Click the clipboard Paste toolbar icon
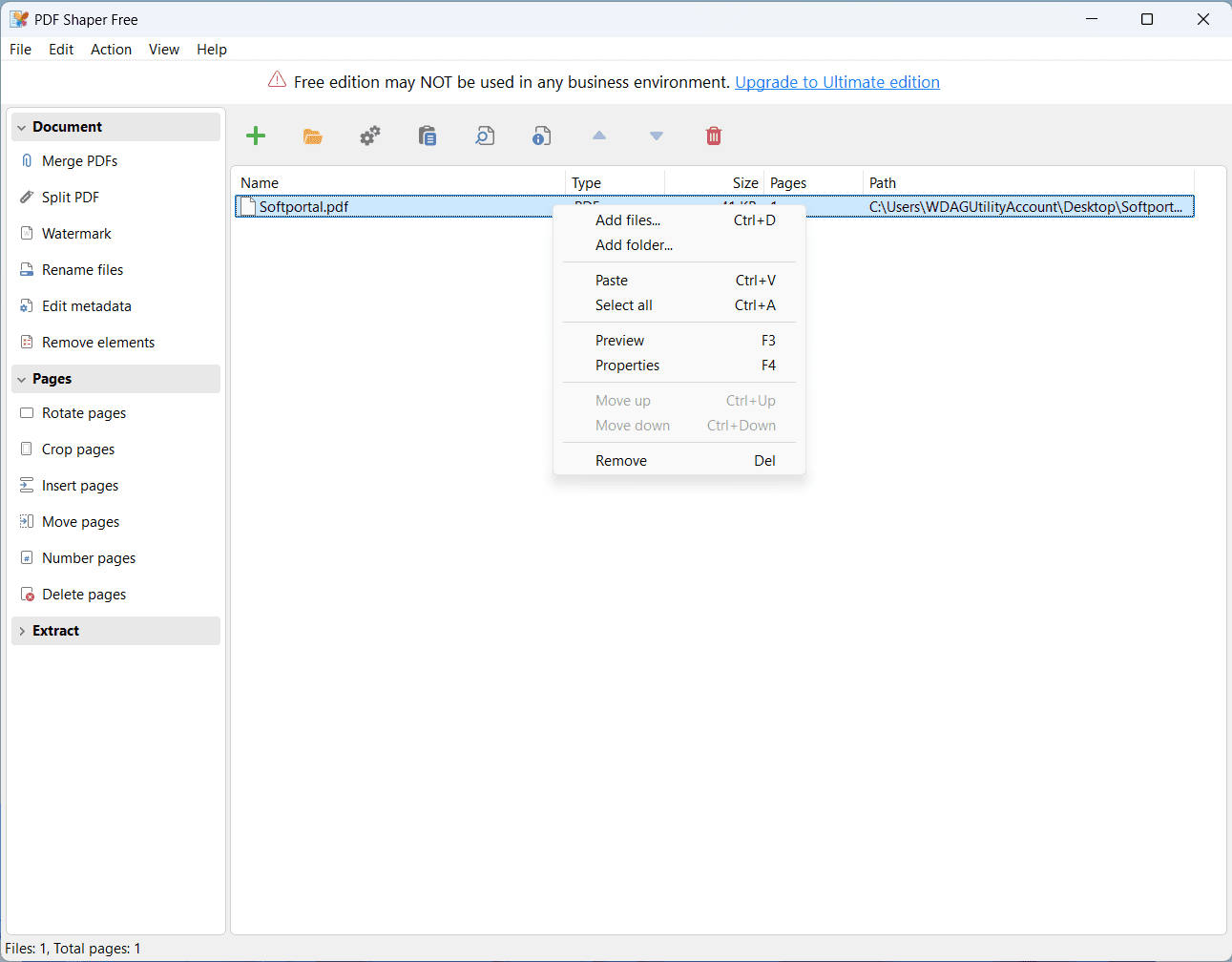Image resolution: width=1232 pixels, height=962 pixels. [x=428, y=136]
